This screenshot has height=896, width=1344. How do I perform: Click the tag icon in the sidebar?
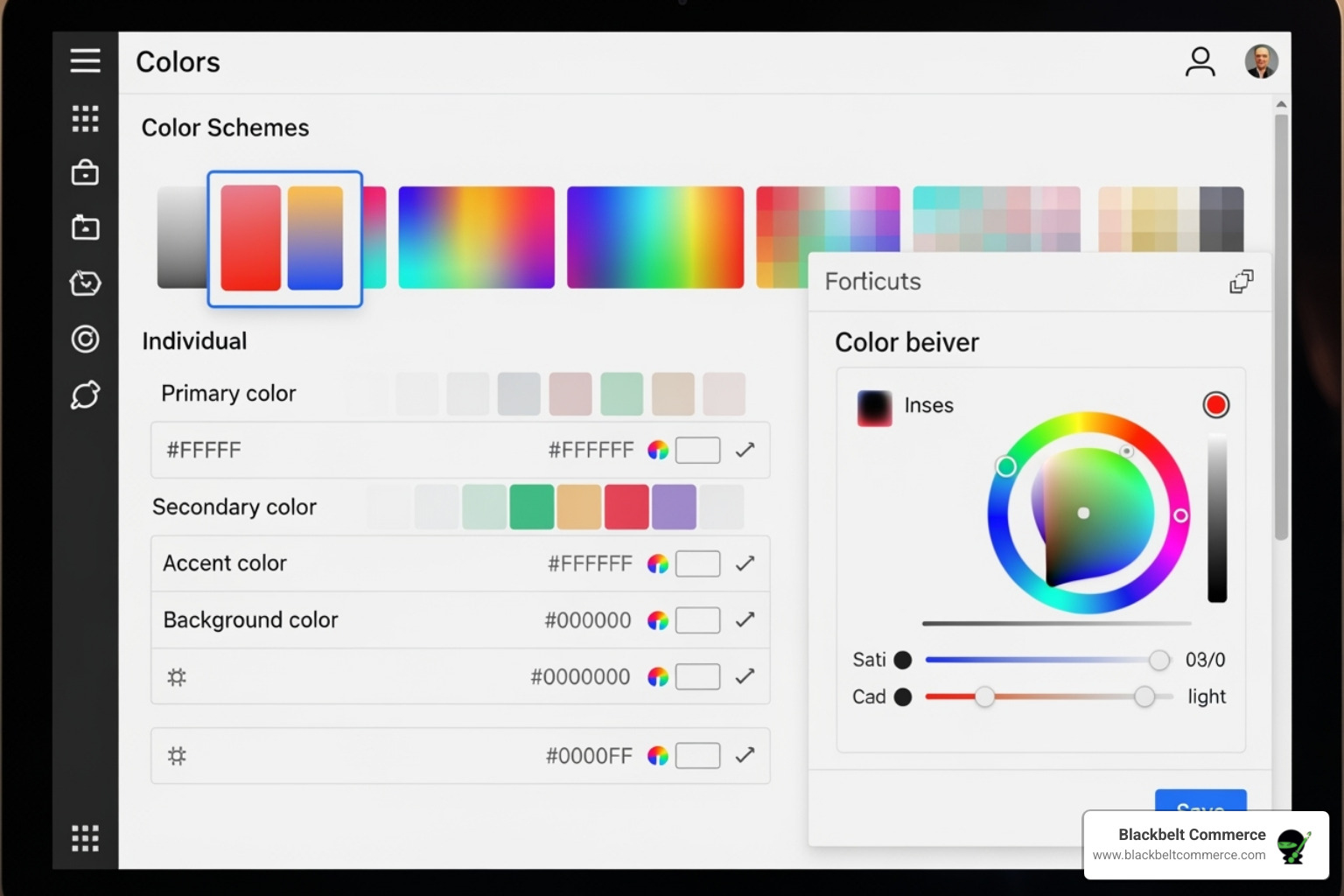(85, 283)
